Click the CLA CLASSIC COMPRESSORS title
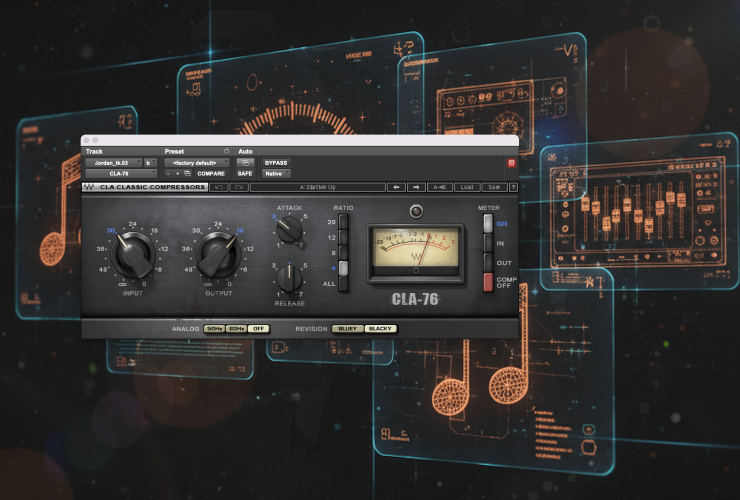 pyautogui.click(x=152, y=187)
